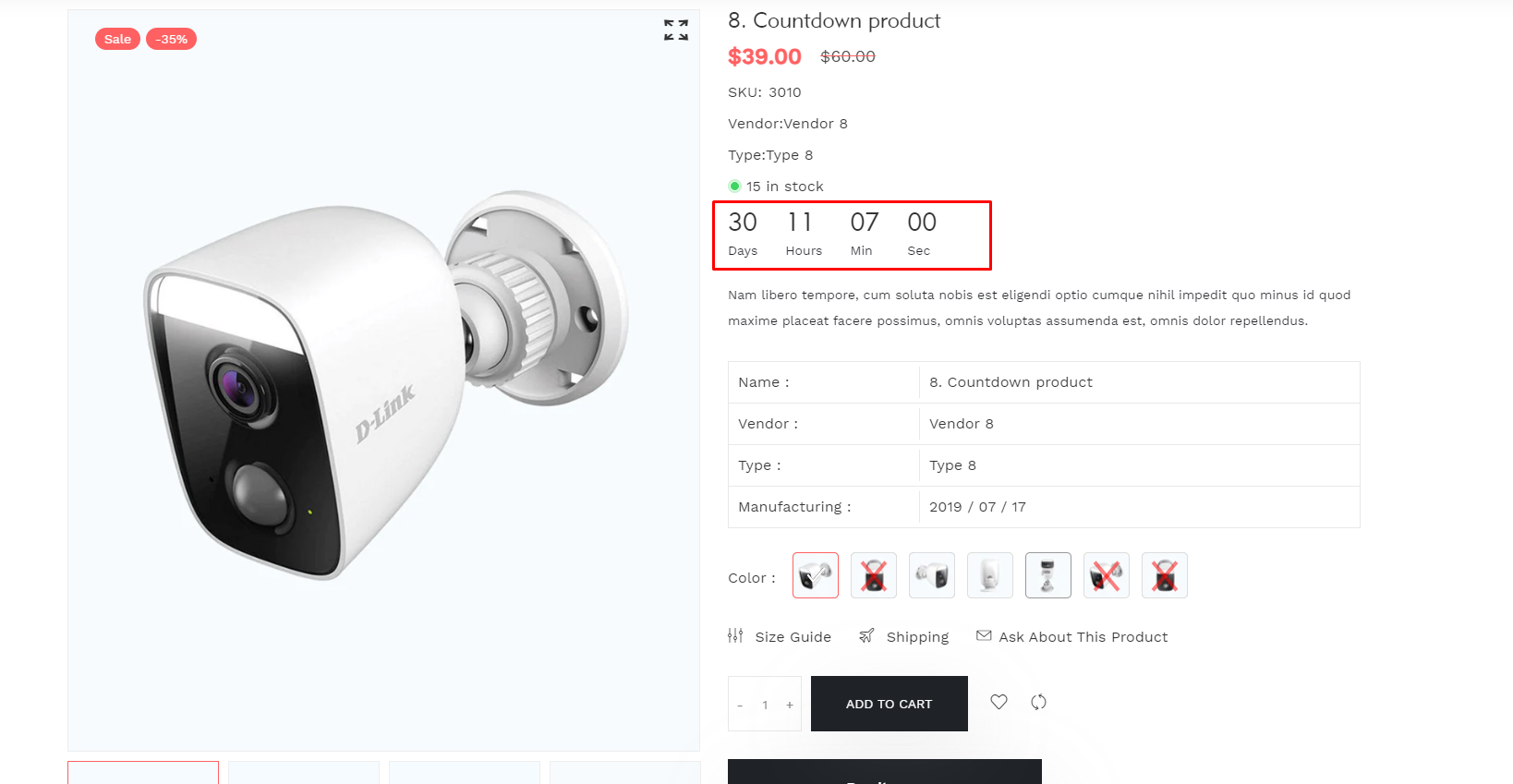Add product to wishlist with heart icon
This screenshot has width=1513, height=784.
(999, 702)
